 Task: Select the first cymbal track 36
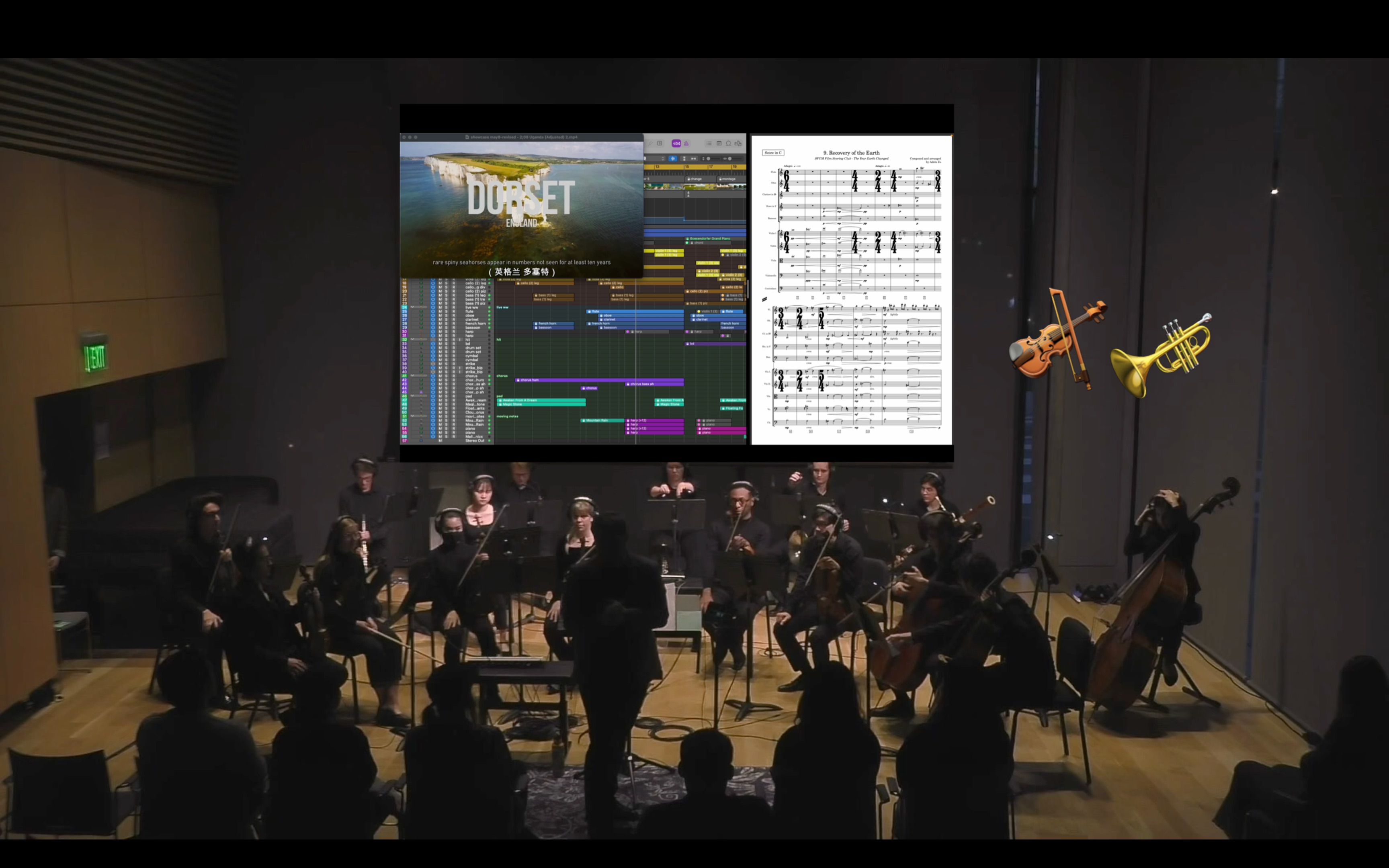click(472, 356)
